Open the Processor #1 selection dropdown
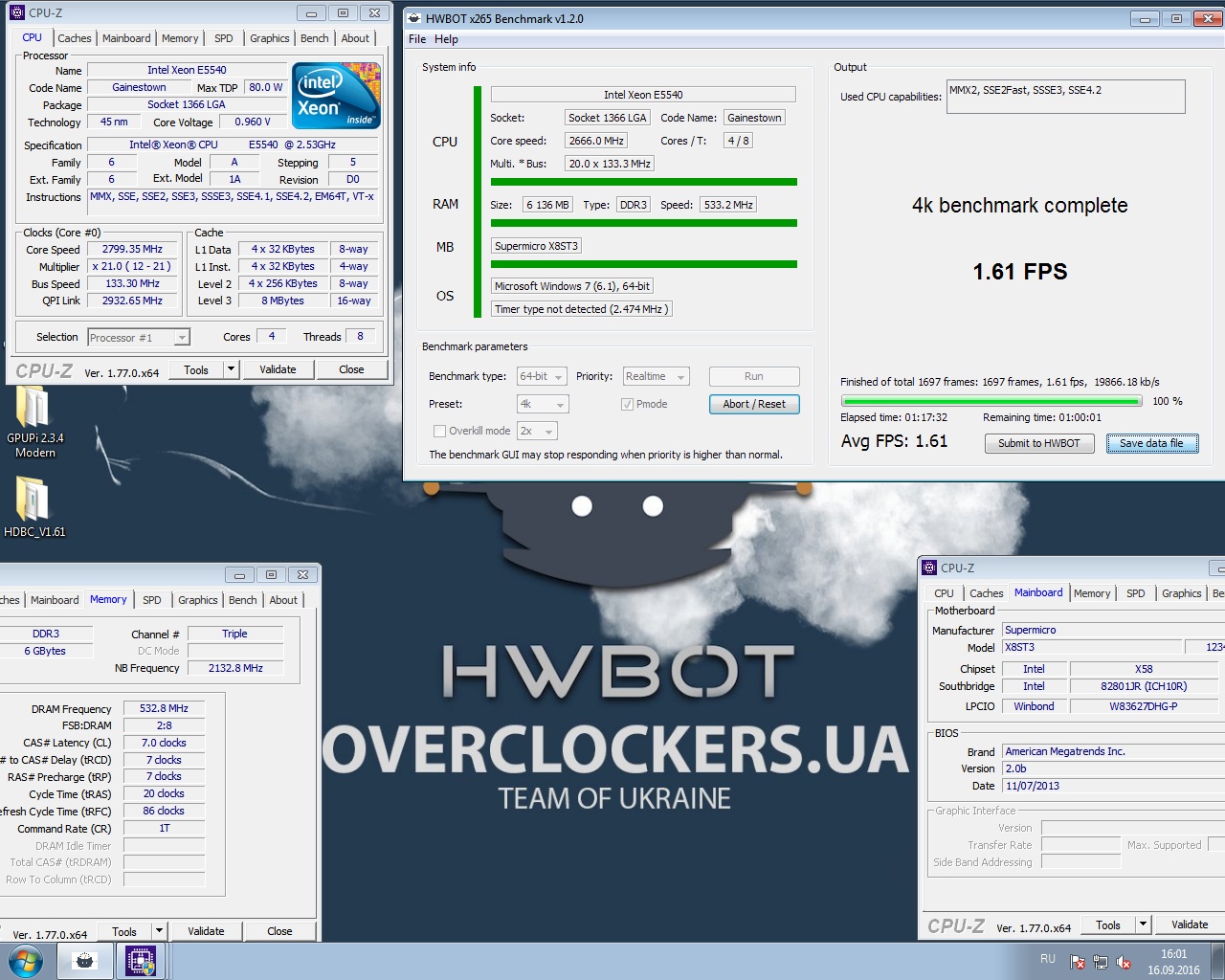This screenshot has height=980, width=1225. [x=139, y=337]
